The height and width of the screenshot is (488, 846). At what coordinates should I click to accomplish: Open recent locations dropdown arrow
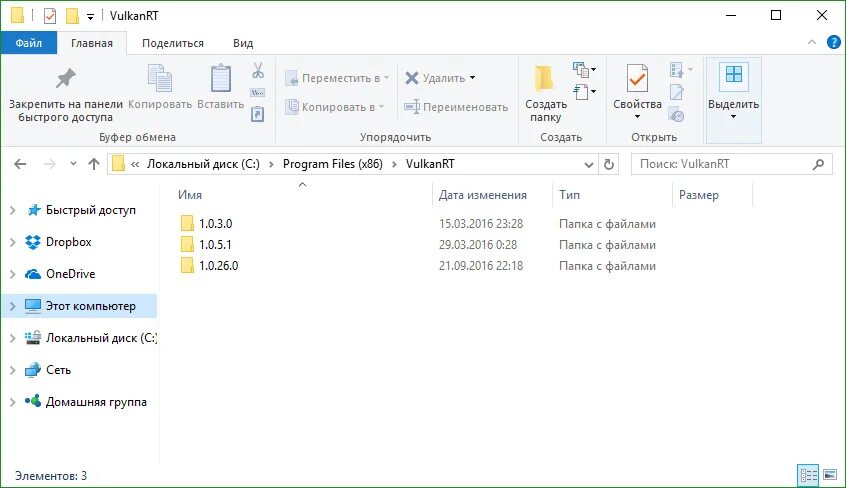tap(73, 164)
